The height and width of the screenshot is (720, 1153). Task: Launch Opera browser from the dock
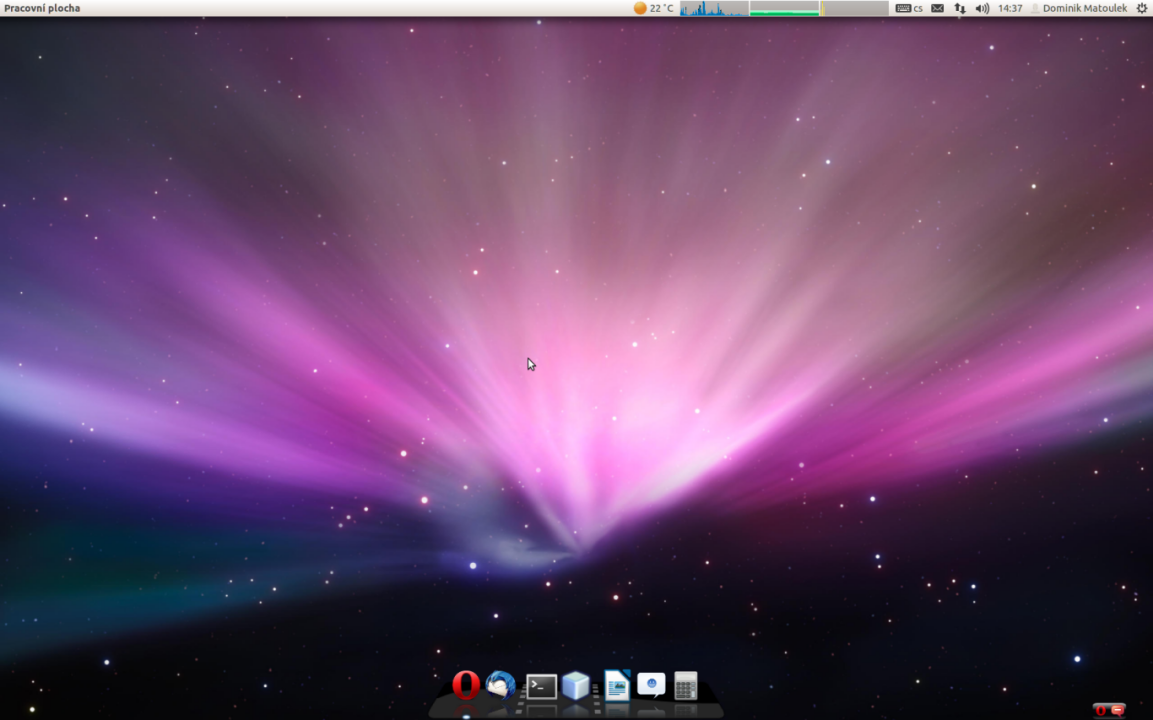point(466,685)
